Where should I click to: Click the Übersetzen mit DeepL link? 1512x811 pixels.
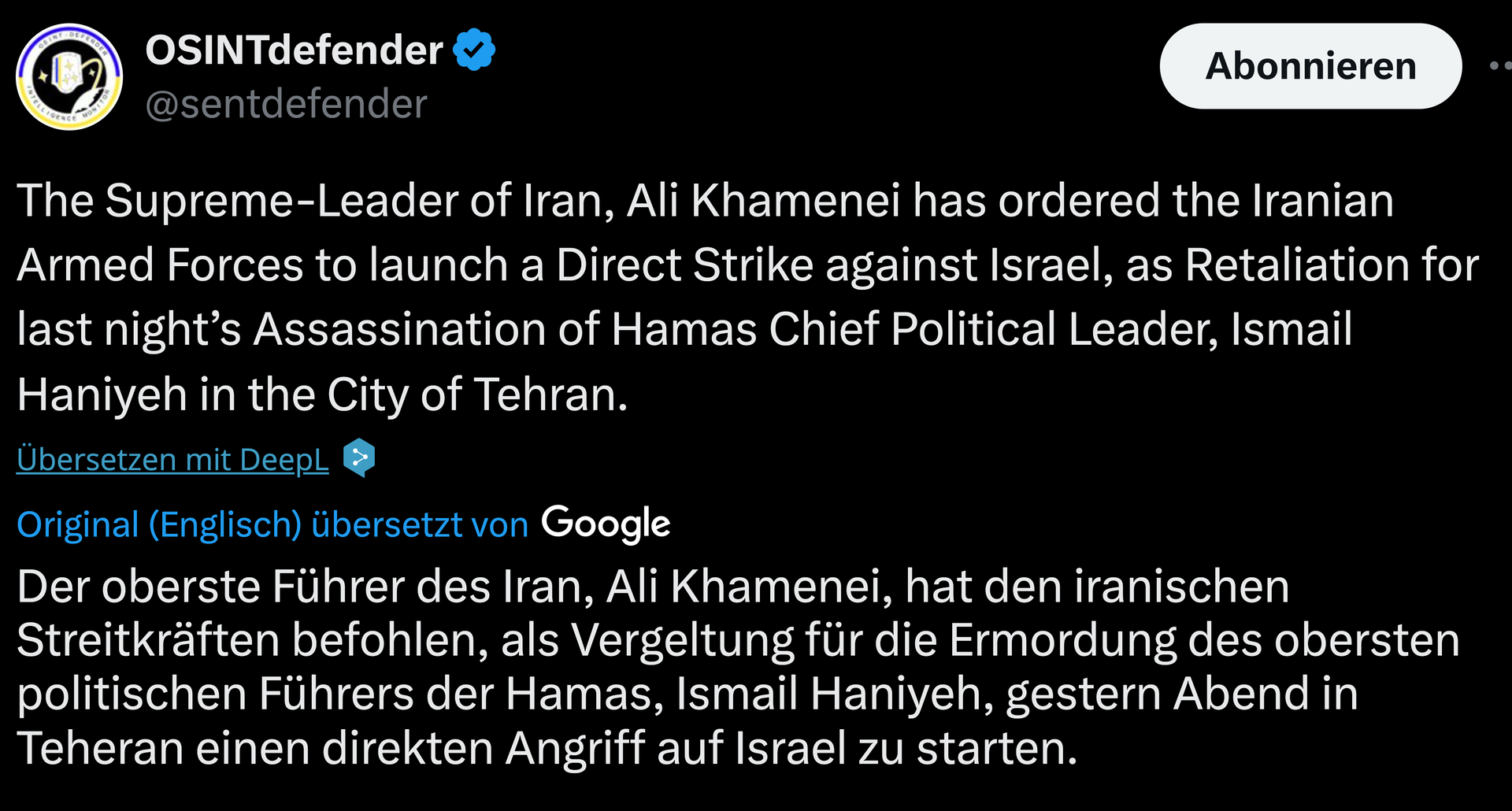coord(172,459)
